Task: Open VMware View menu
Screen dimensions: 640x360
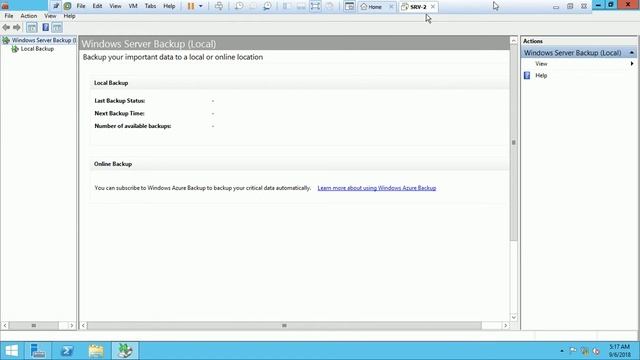Action: click(115, 6)
